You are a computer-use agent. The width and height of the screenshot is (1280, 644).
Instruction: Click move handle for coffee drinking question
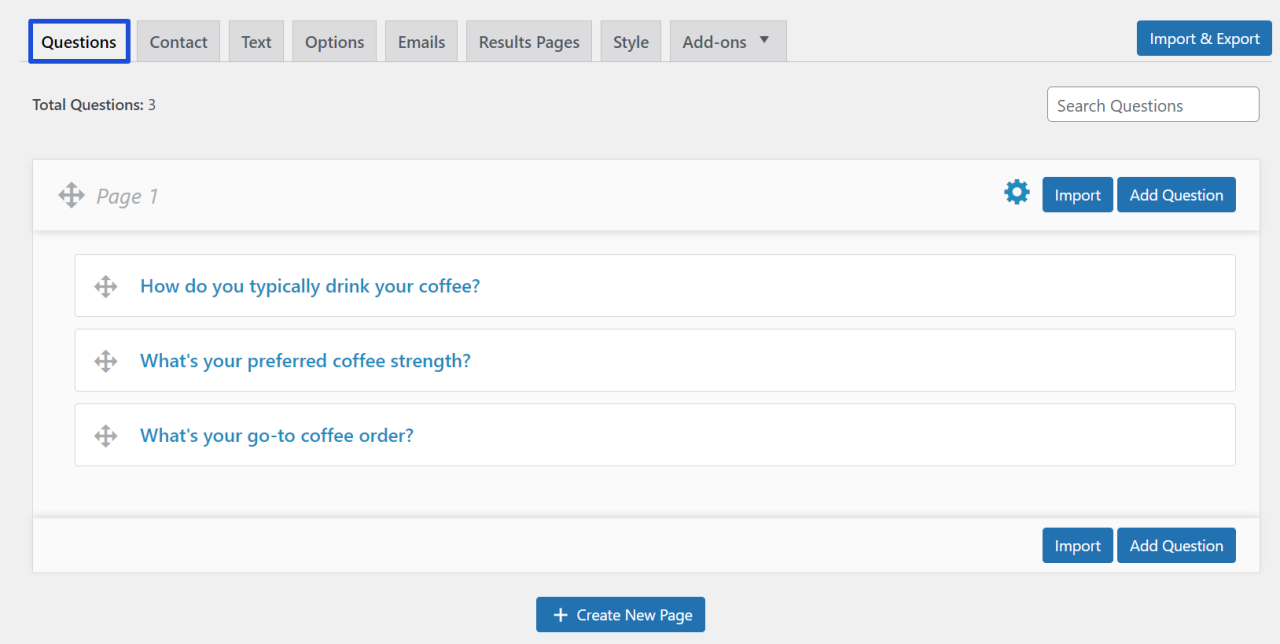pyautogui.click(x=106, y=286)
